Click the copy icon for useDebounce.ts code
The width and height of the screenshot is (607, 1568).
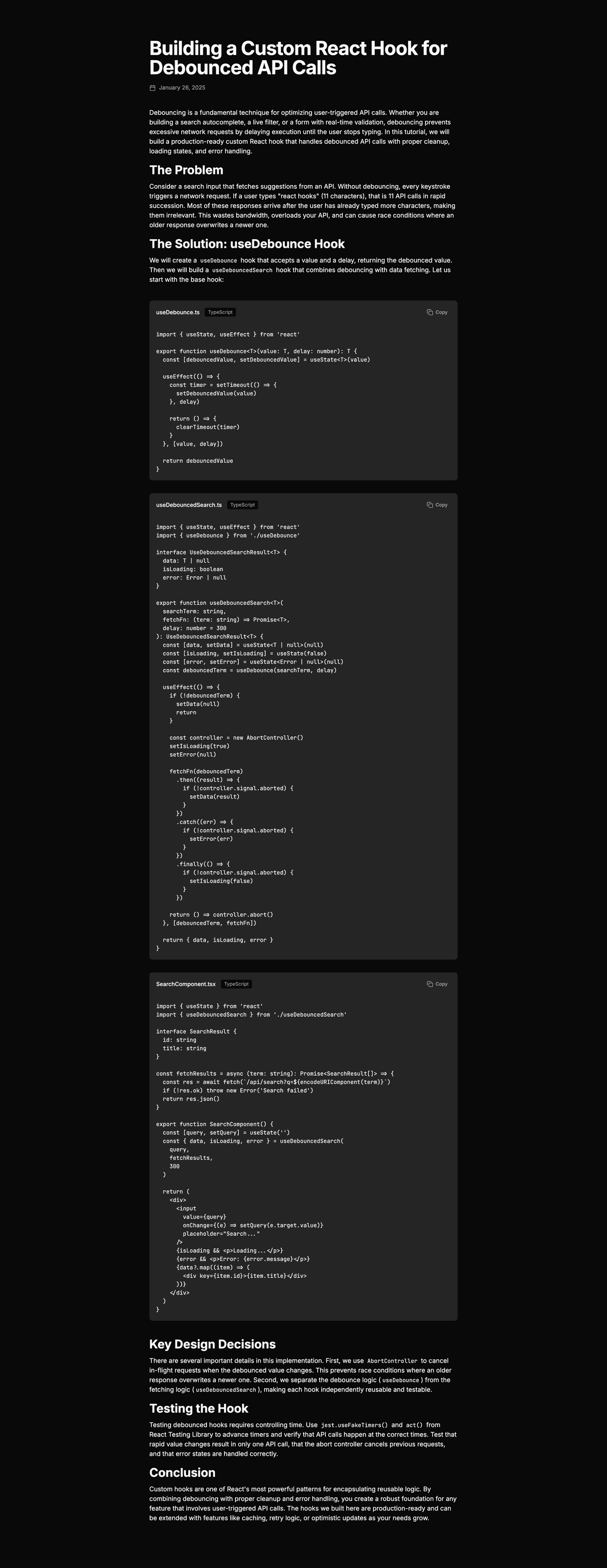click(430, 312)
